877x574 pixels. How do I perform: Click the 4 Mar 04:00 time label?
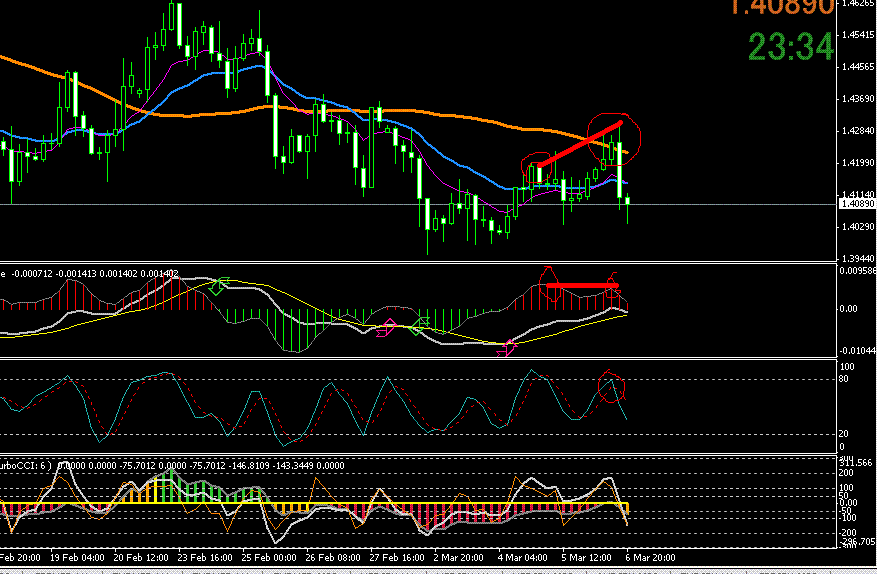[x=522, y=557]
